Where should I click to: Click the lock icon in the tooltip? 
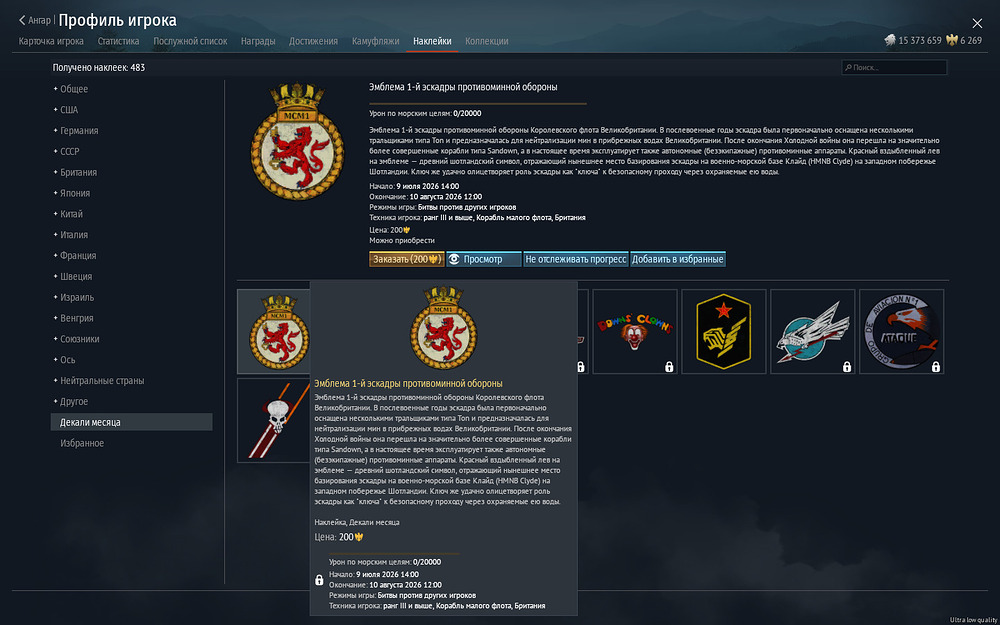(x=320, y=580)
